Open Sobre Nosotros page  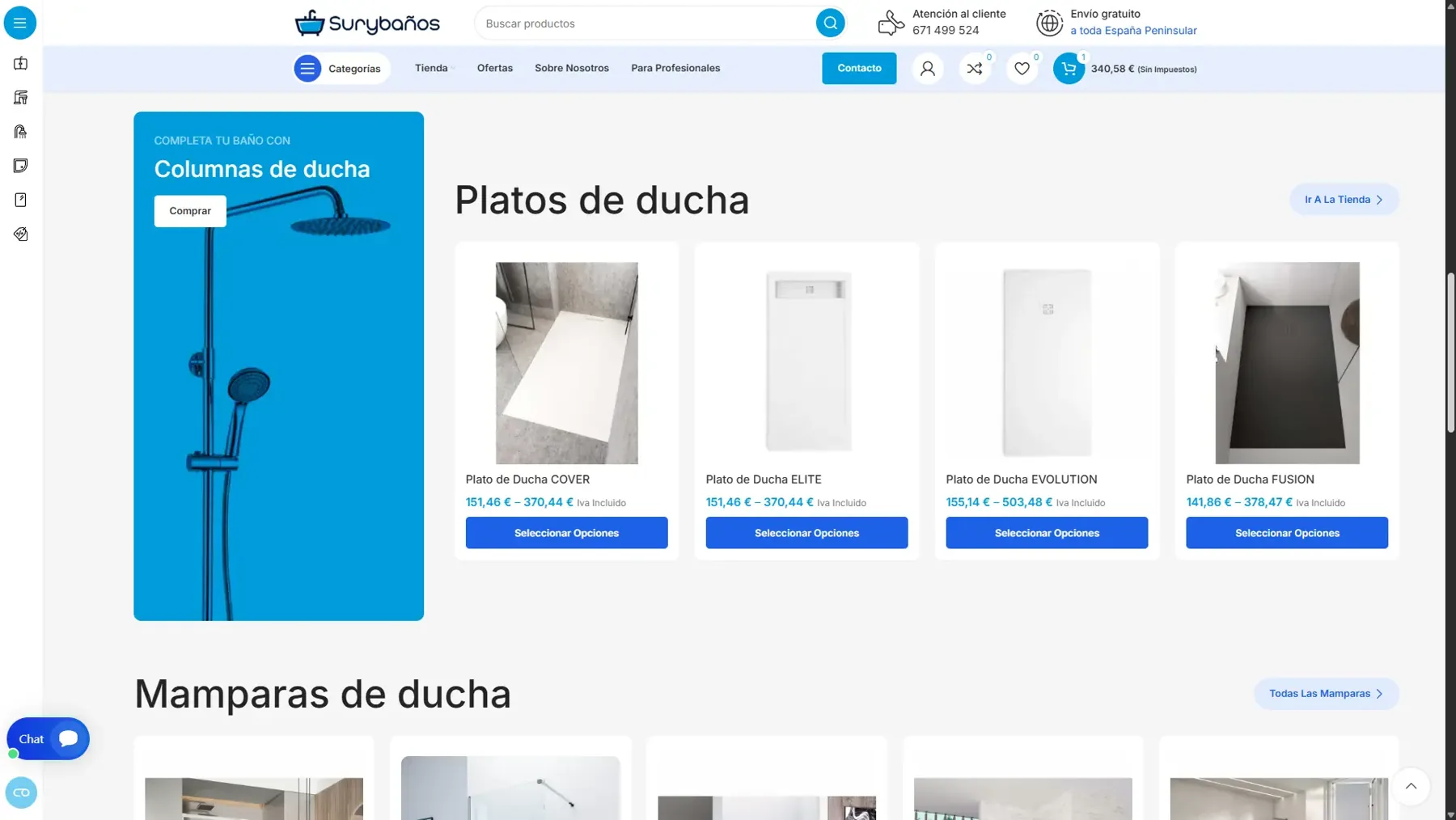(x=572, y=68)
